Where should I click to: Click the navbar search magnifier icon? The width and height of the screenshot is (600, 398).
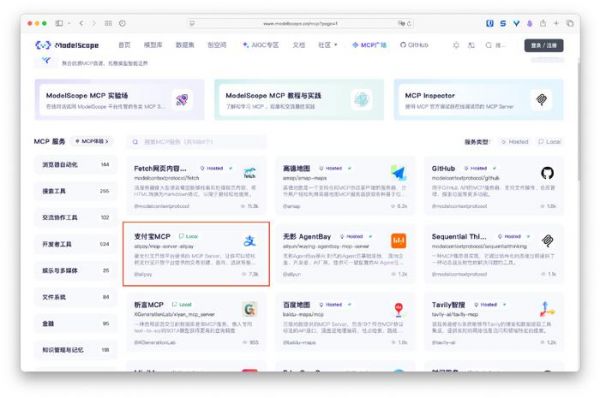coord(489,45)
